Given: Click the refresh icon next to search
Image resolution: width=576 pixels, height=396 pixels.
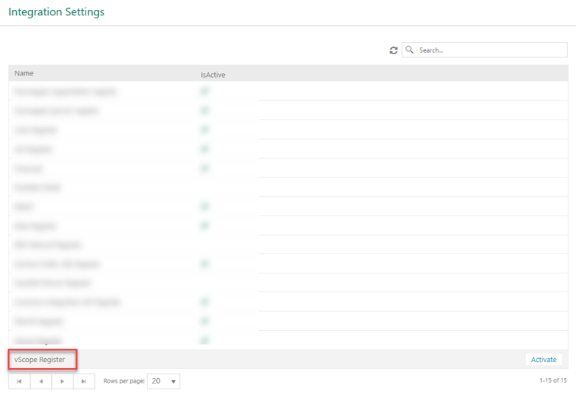Looking at the screenshot, I should click(393, 50).
